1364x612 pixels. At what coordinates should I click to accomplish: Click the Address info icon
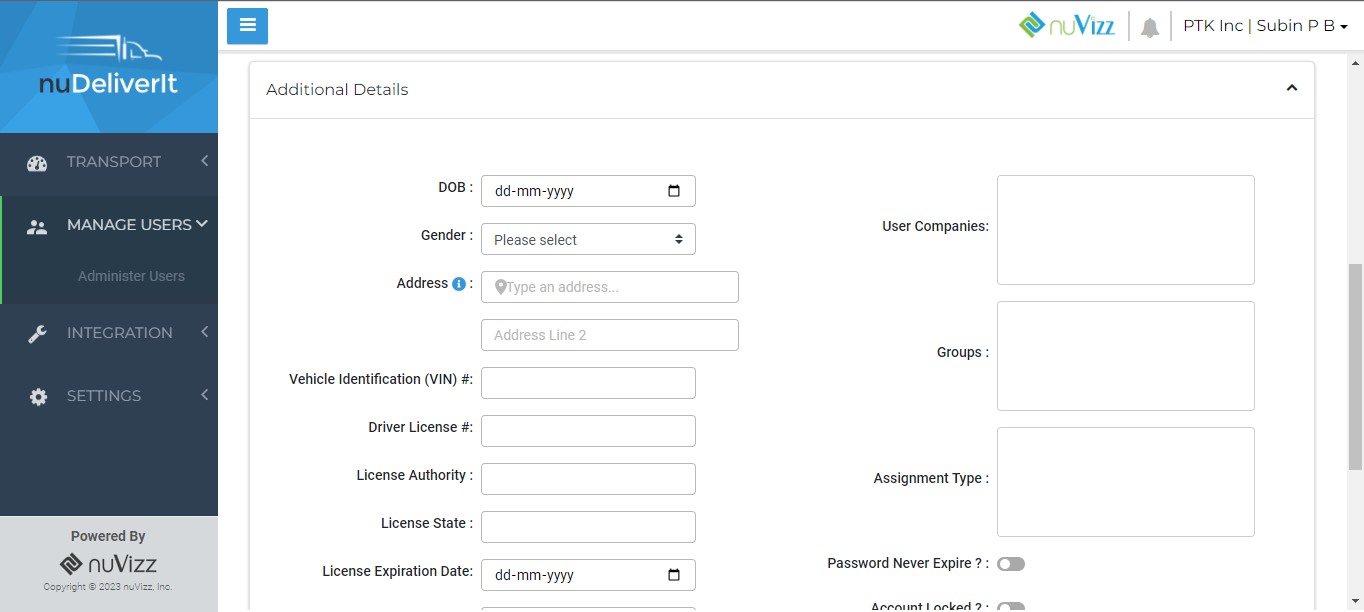(x=459, y=284)
